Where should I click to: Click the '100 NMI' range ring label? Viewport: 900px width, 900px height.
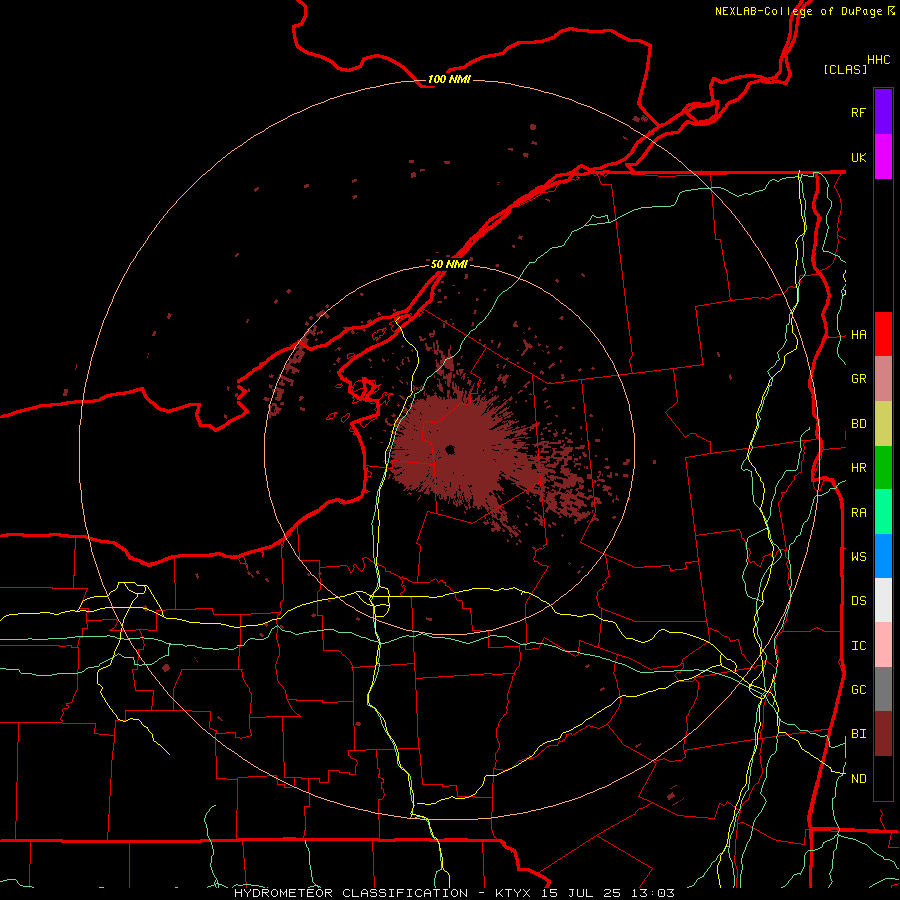pos(449,79)
